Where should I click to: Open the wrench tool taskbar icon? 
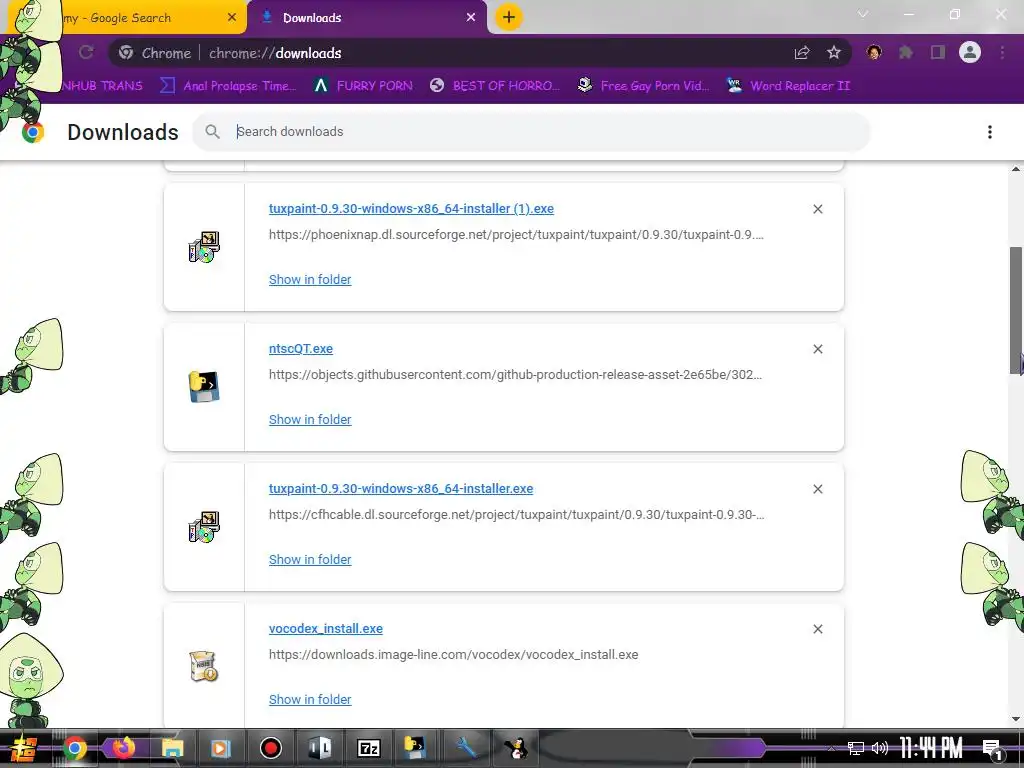pos(466,748)
